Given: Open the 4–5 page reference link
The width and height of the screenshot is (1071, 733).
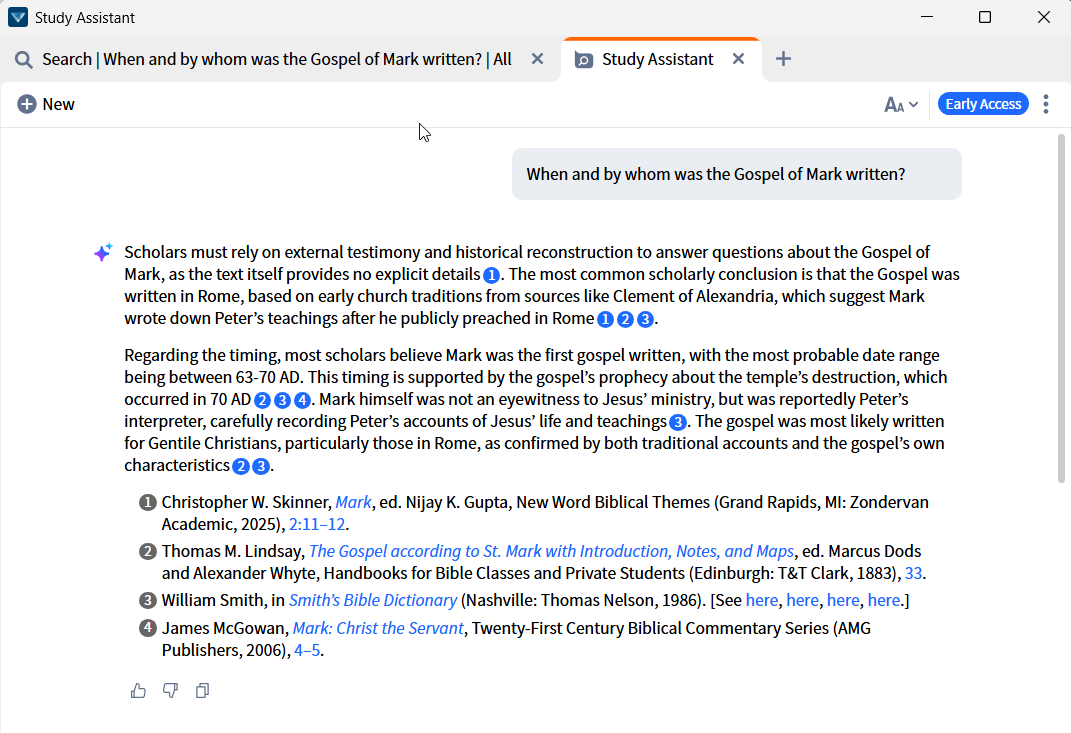Looking at the screenshot, I should 307,650.
